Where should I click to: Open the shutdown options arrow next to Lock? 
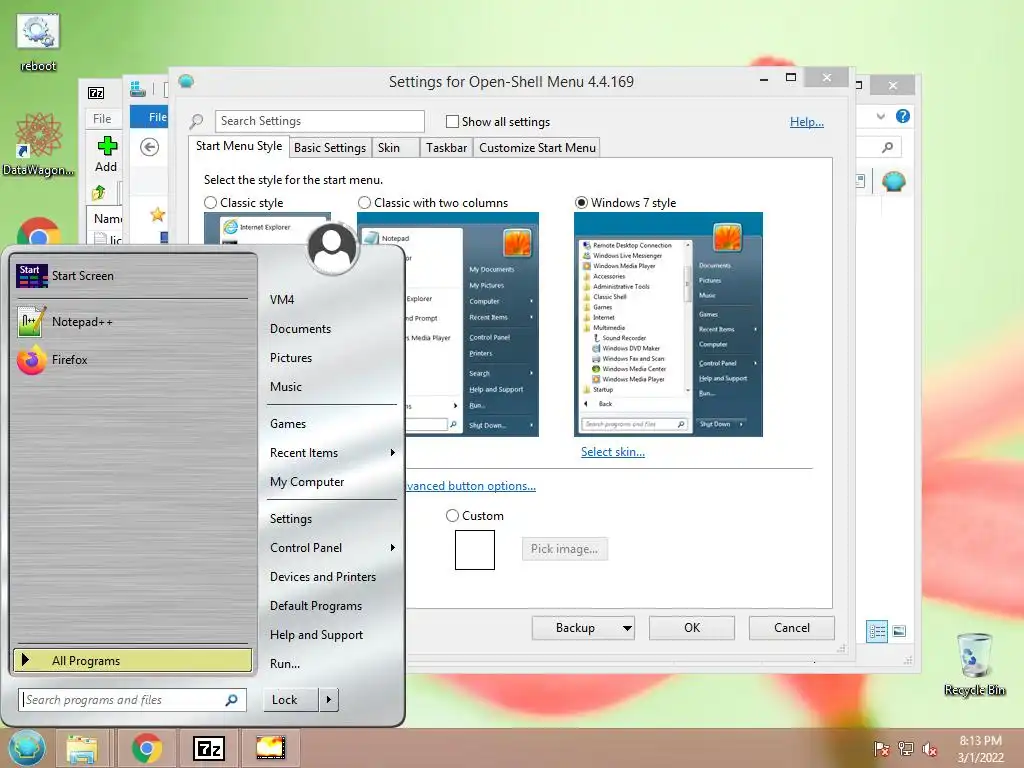[x=328, y=699]
